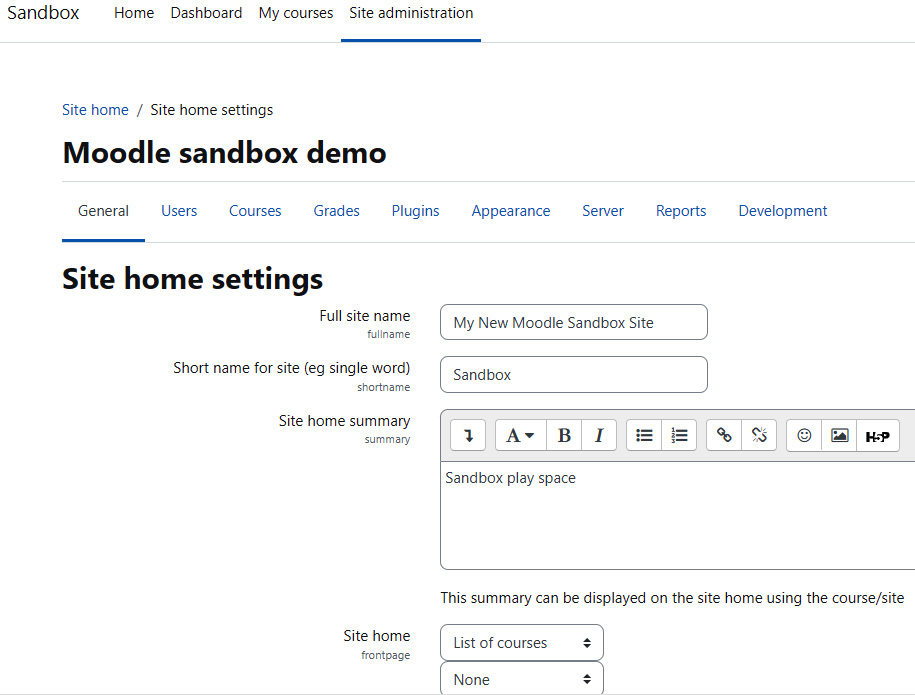Select Site administration in the top navigation
Image resolution: width=915 pixels, height=695 pixels.
pos(411,13)
